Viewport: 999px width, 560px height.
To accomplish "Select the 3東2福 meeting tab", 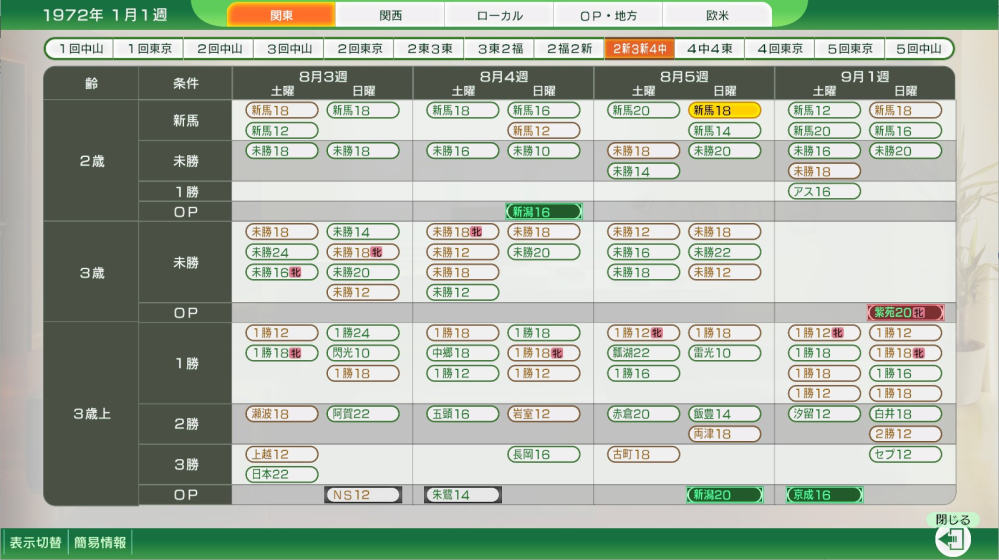I will tap(500, 48).
